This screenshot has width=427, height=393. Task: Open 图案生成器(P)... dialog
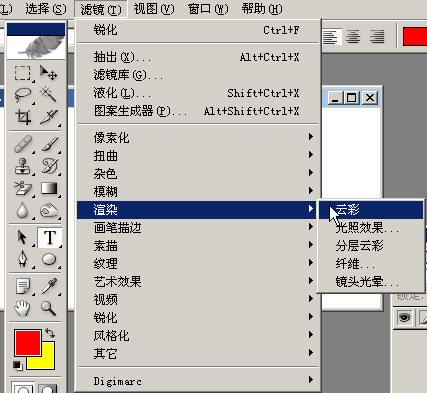[x=197, y=111]
